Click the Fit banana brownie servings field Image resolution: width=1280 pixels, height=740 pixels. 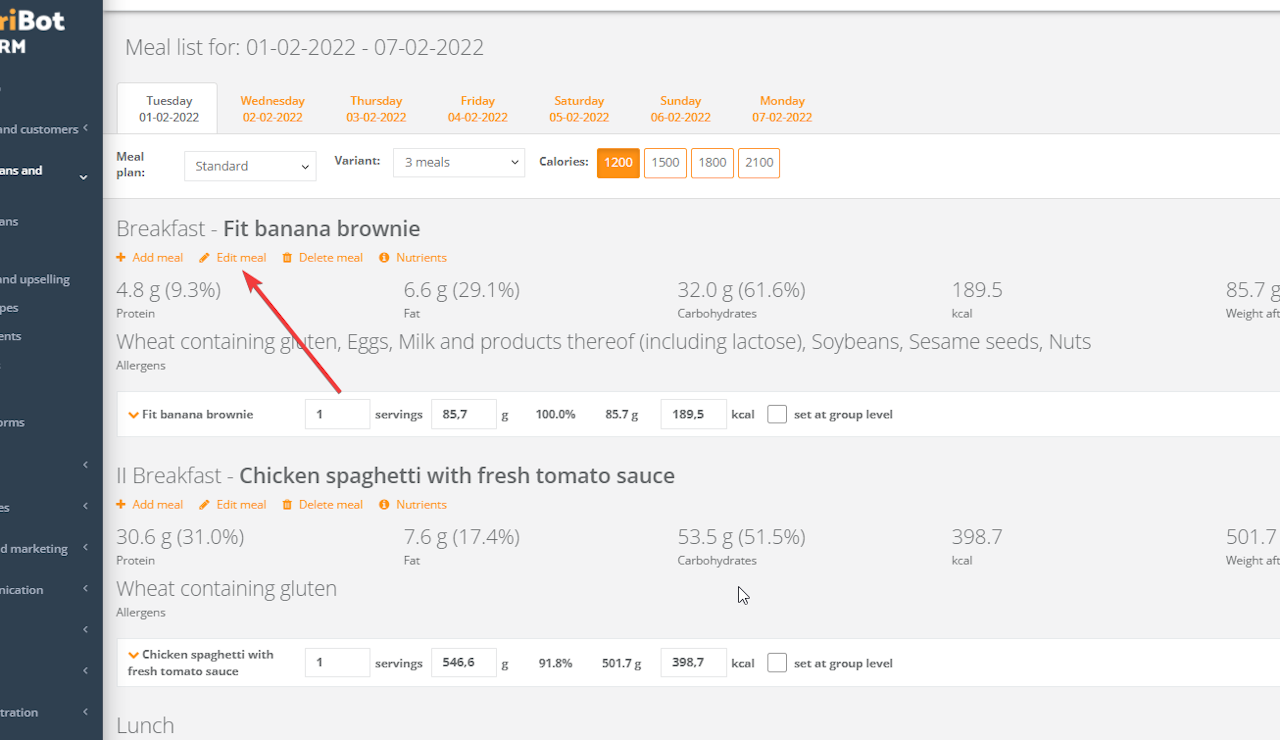pos(337,414)
